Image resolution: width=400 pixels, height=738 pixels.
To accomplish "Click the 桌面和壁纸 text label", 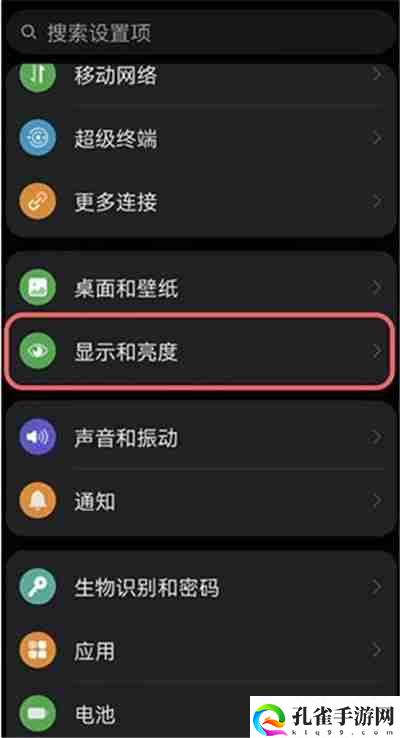I will pos(126,288).
